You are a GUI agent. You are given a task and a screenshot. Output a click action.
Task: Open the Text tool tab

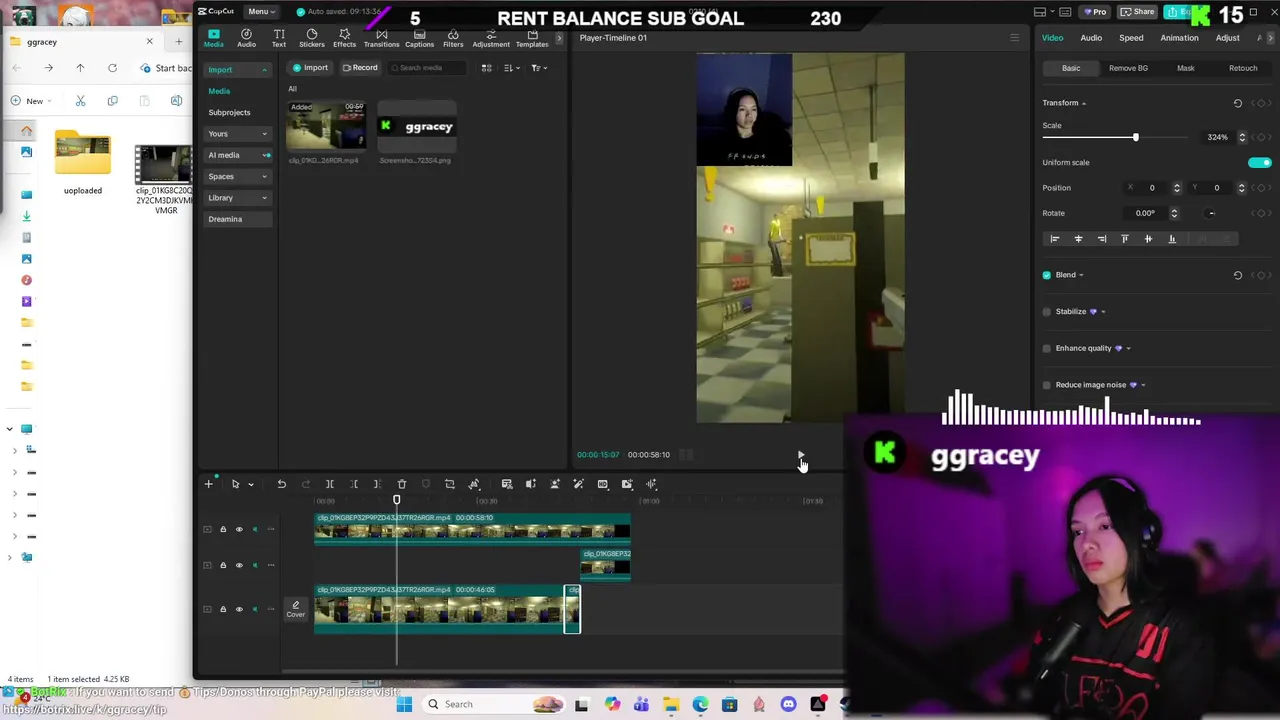pyautogui.click(x=279, y=38)
